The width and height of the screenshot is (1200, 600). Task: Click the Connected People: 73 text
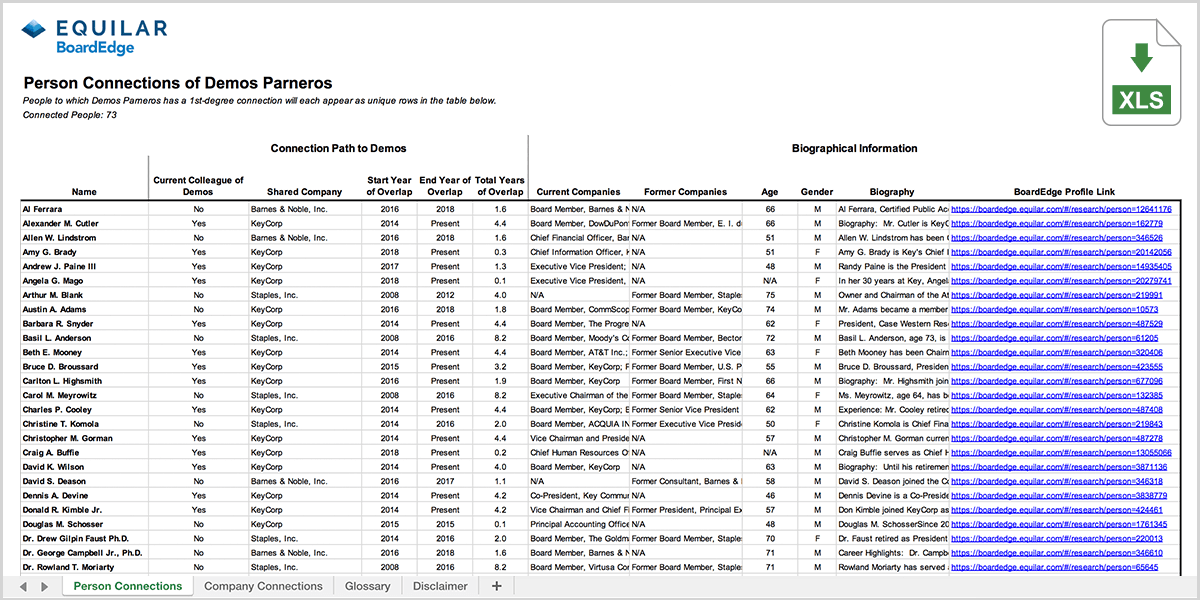pos(70,115)
